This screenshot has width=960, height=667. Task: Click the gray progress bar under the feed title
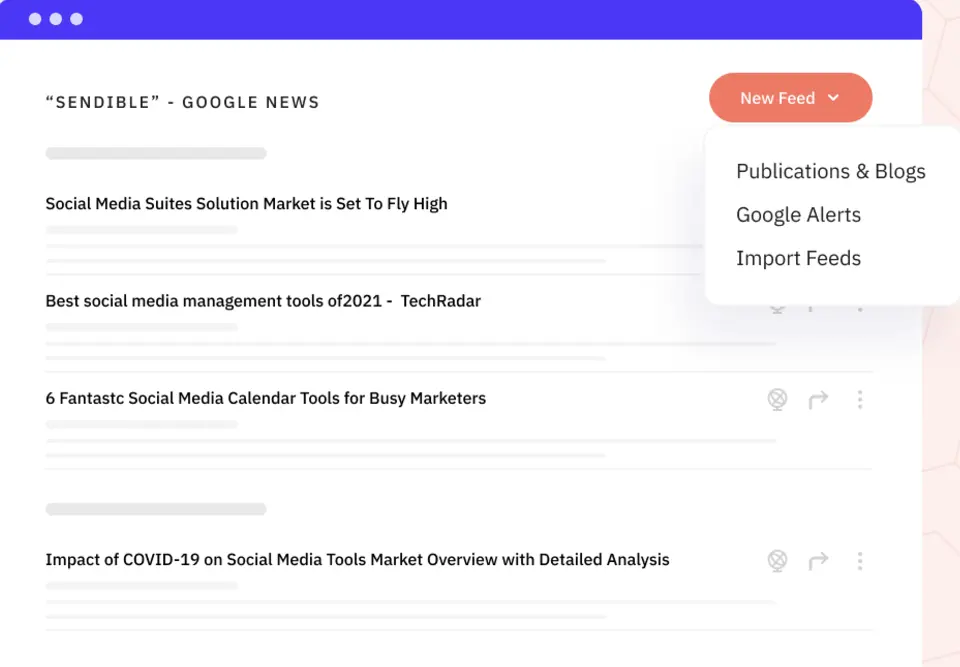(155, 153)
